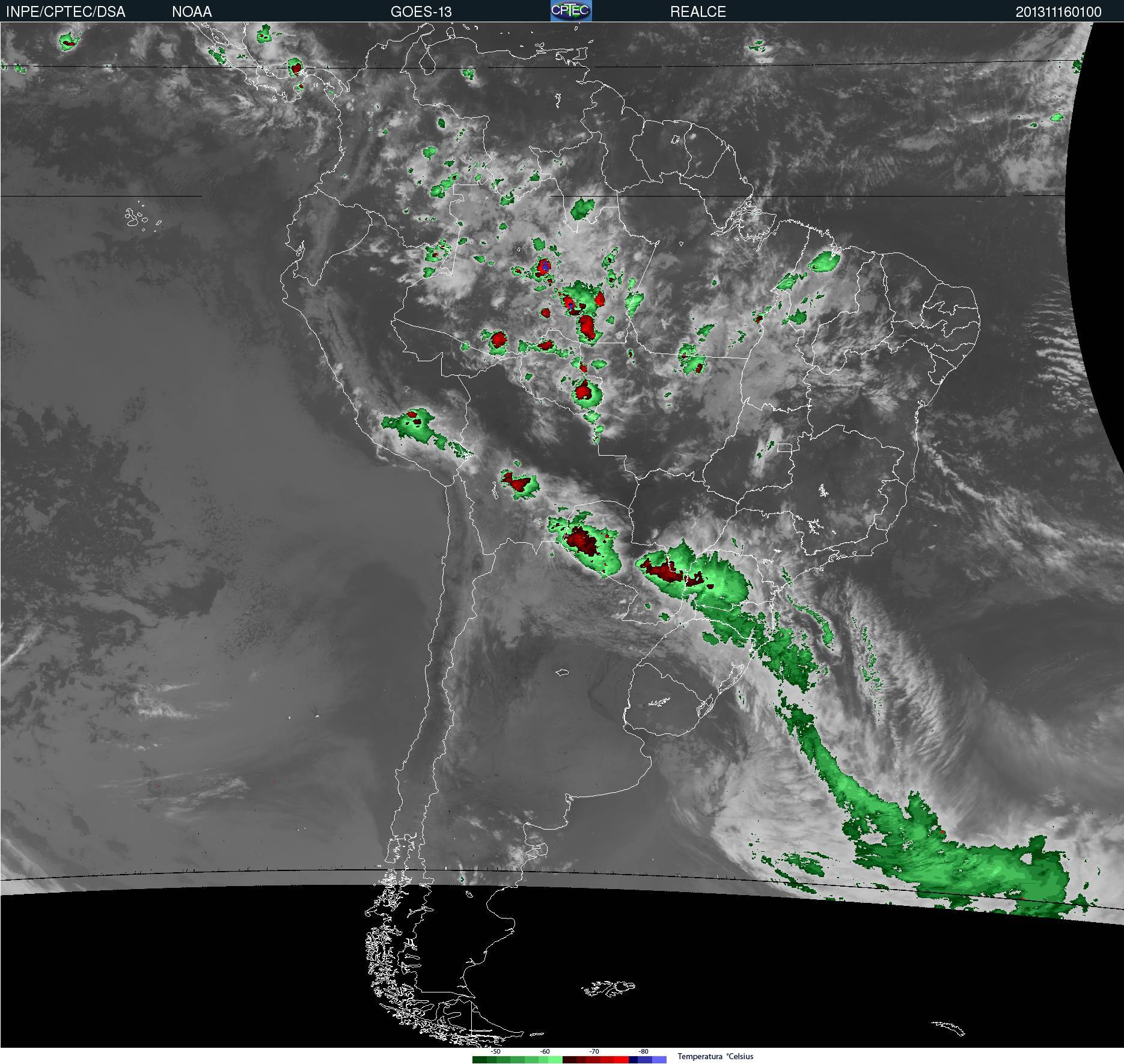Click the REALCE header label
Image resolution: width=1124 pixels, height=1064 pixels.
point(698,11)
